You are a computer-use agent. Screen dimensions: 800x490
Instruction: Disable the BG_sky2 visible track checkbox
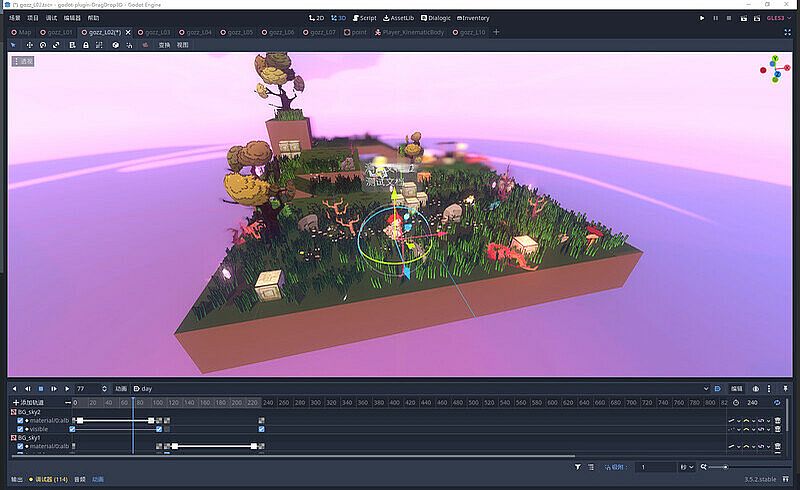(20, 429)
